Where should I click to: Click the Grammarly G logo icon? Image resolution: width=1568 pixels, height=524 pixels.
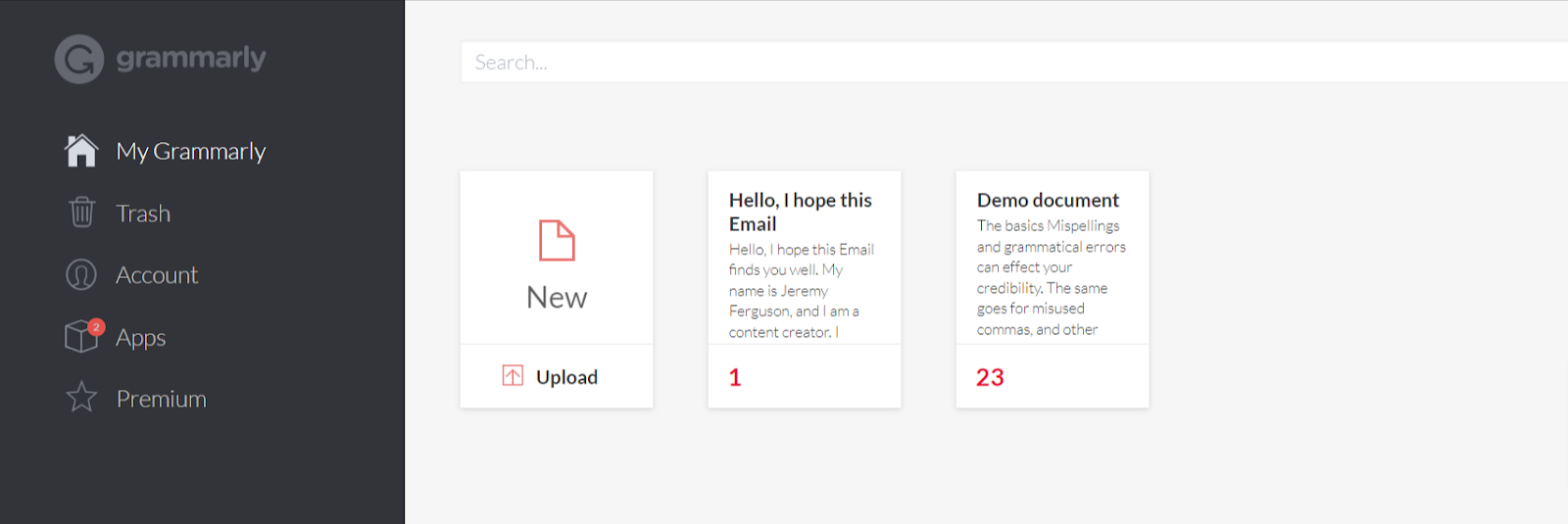point(79,59)
